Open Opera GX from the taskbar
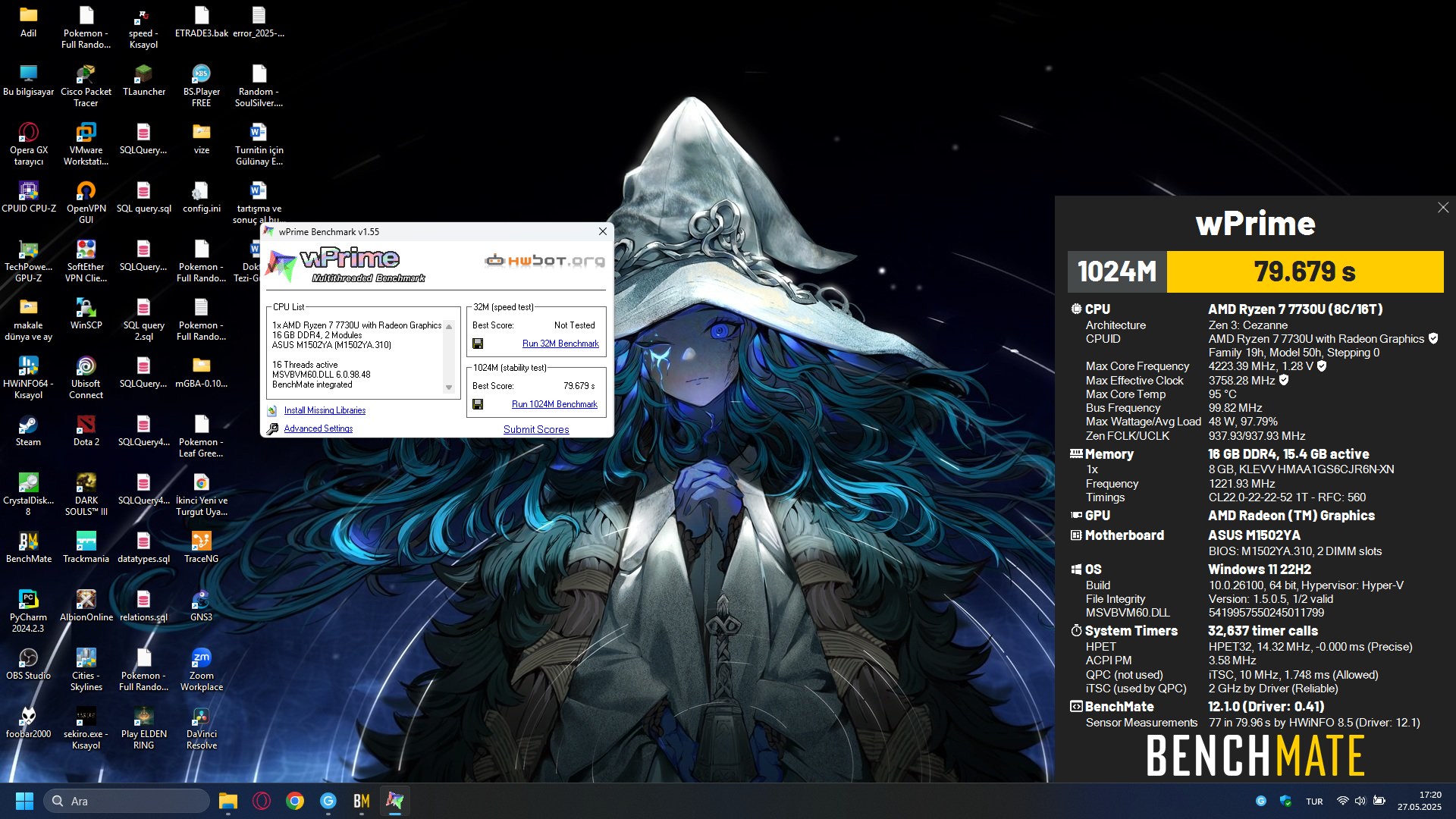1456x819 pixels. pyautogui.click(x=261, y=801)
